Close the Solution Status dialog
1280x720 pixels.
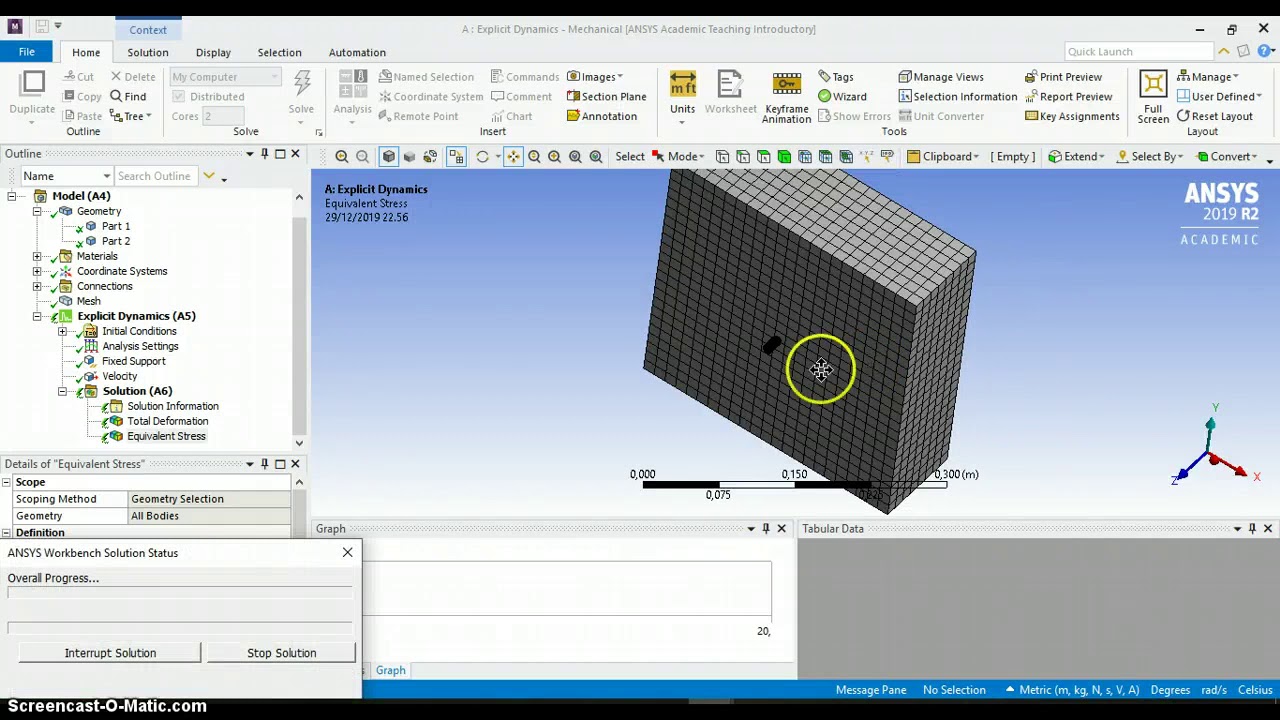click(x=347, y=553)
